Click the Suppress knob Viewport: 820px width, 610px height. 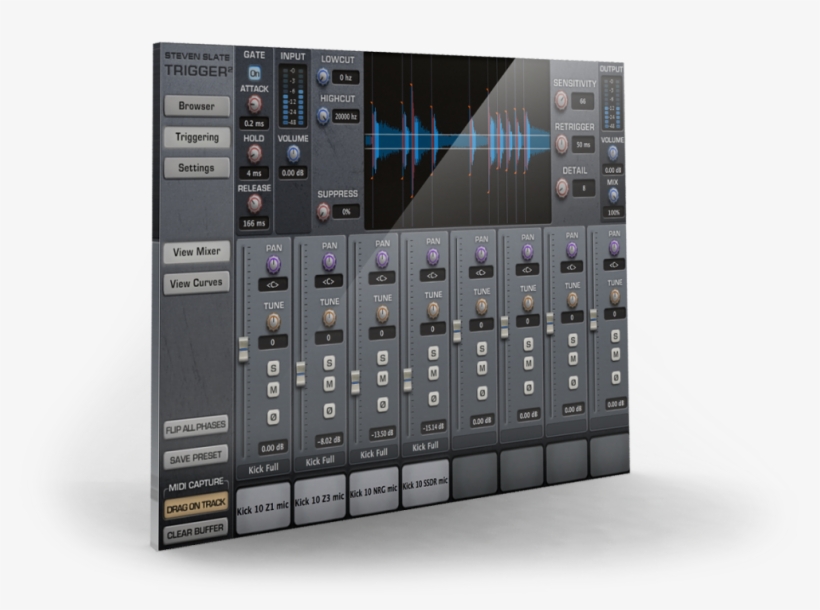tap(323, 212)
